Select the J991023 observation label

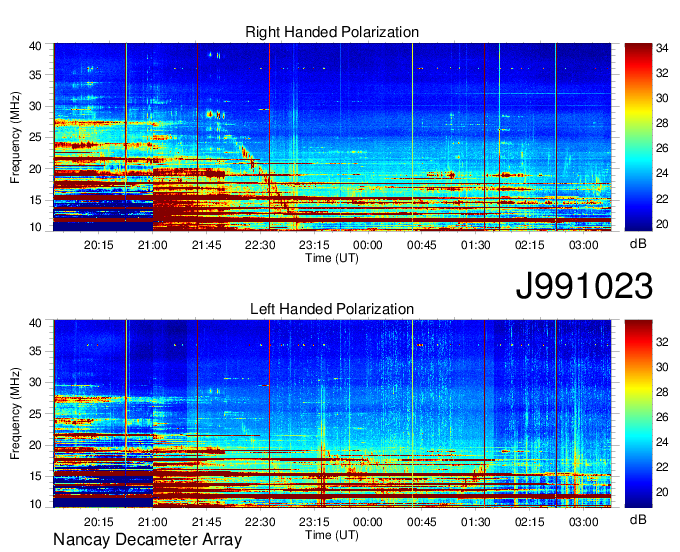[584, 286]
